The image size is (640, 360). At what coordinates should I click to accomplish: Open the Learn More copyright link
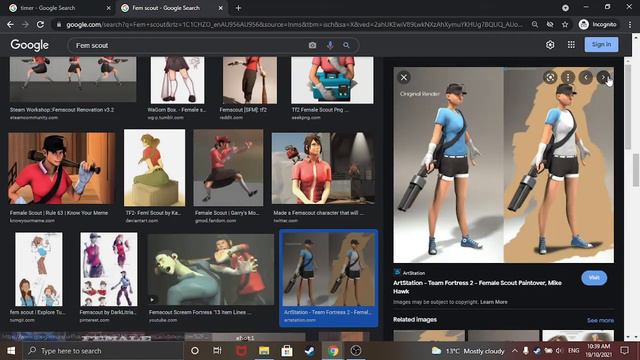click(x=493, y=302)
